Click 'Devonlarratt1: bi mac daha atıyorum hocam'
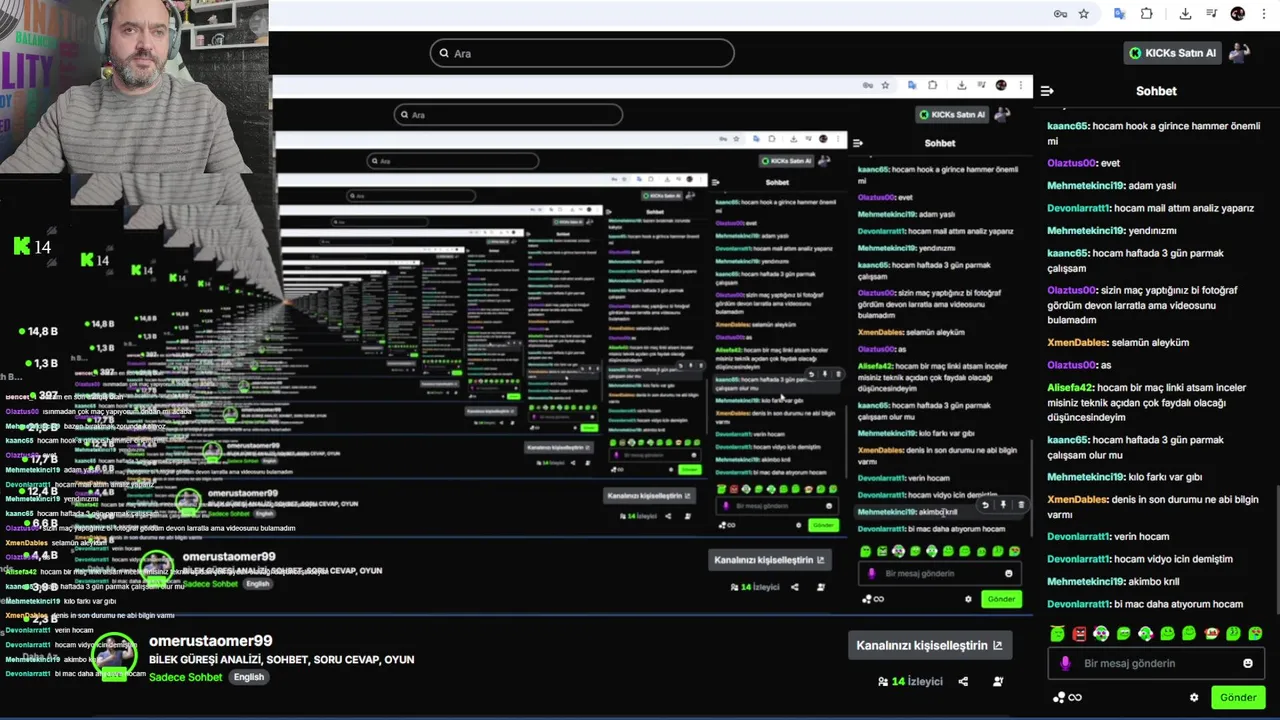1280x720 pixels. [x=1145, y=604]
